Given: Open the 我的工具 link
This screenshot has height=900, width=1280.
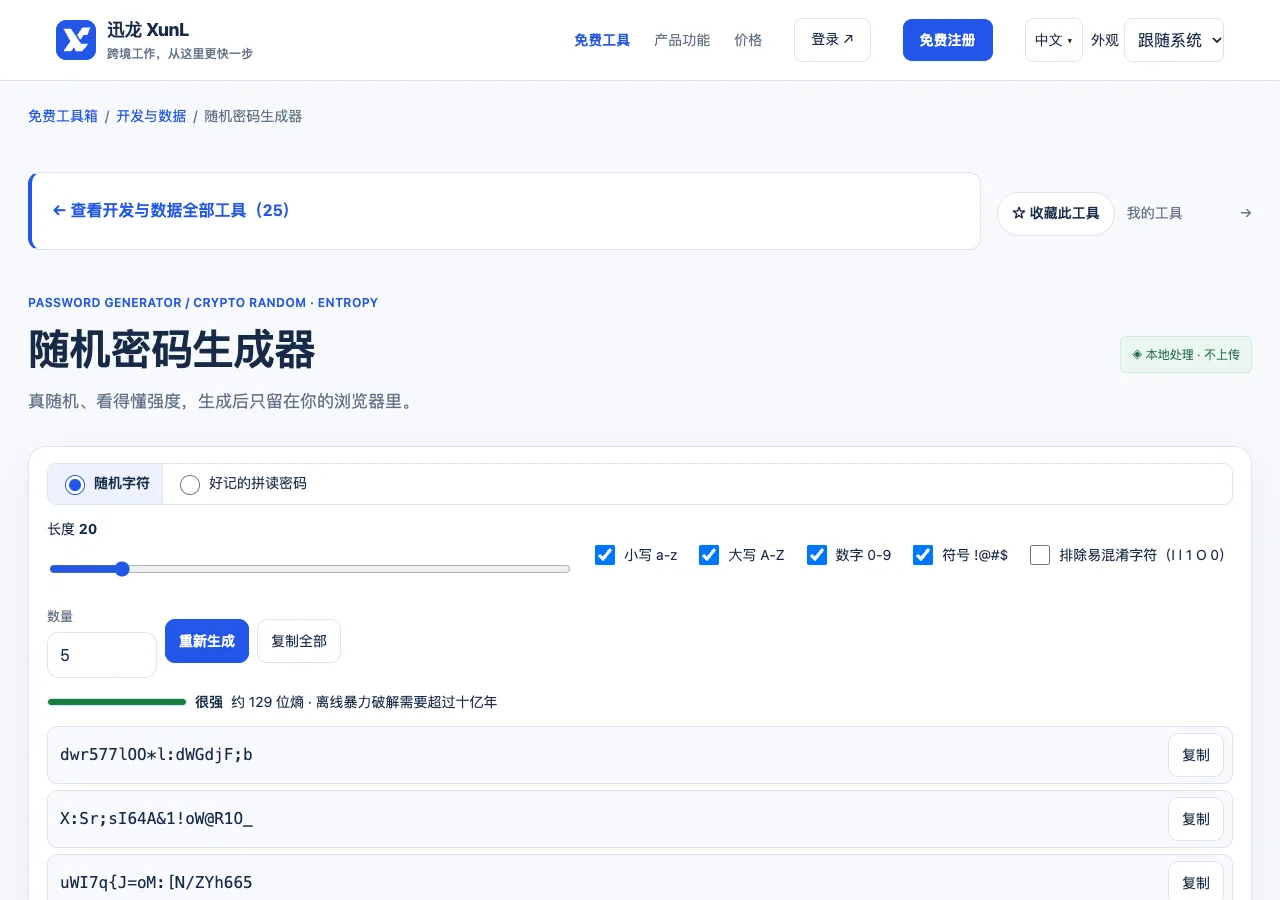Looking at the screenshot, I should [1154, 213].
